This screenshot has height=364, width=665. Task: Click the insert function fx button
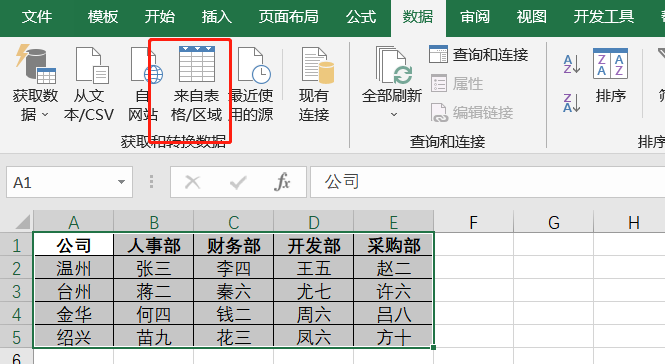tap(282, 182)
